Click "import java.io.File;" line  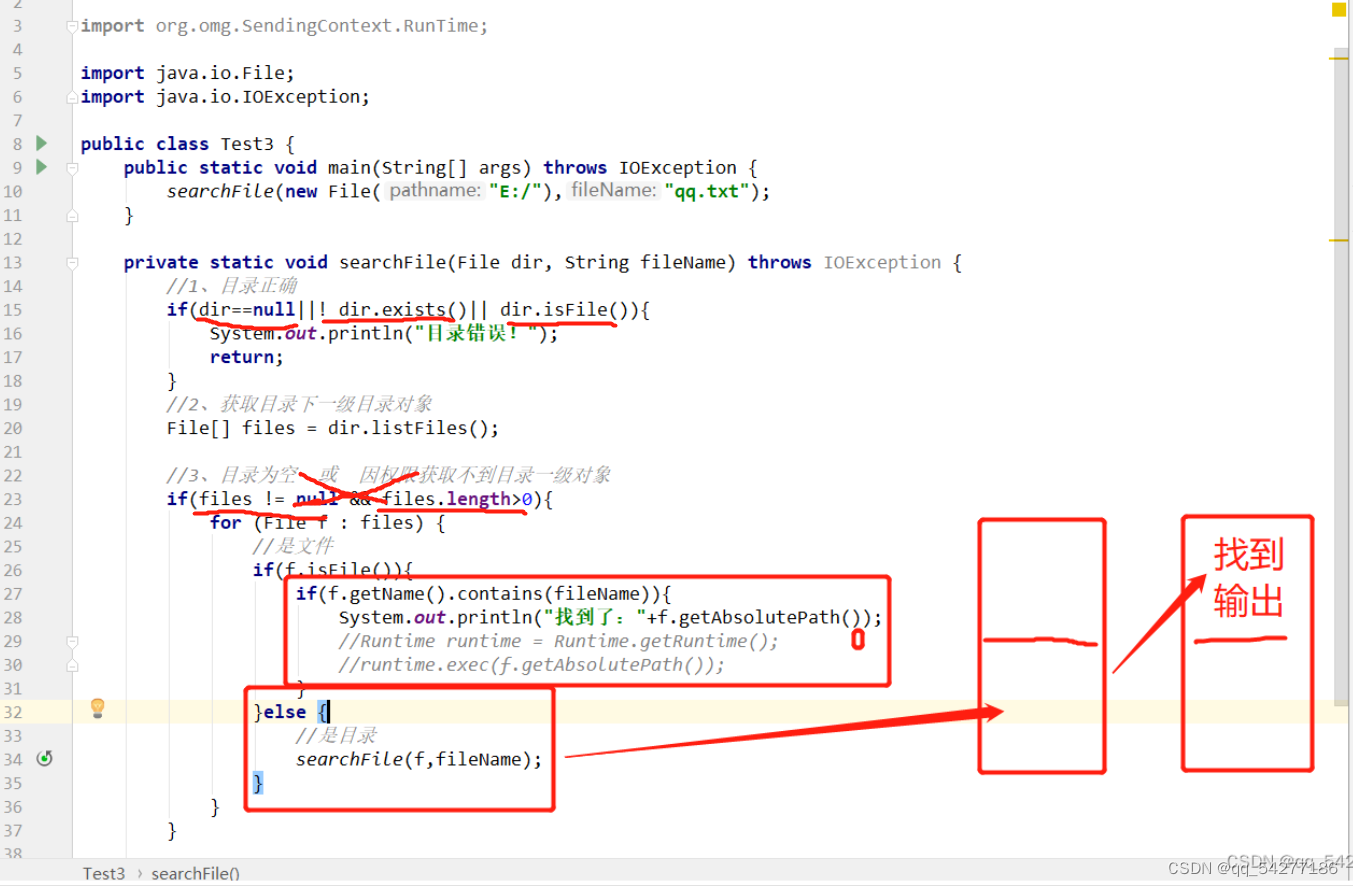(188, 73)
